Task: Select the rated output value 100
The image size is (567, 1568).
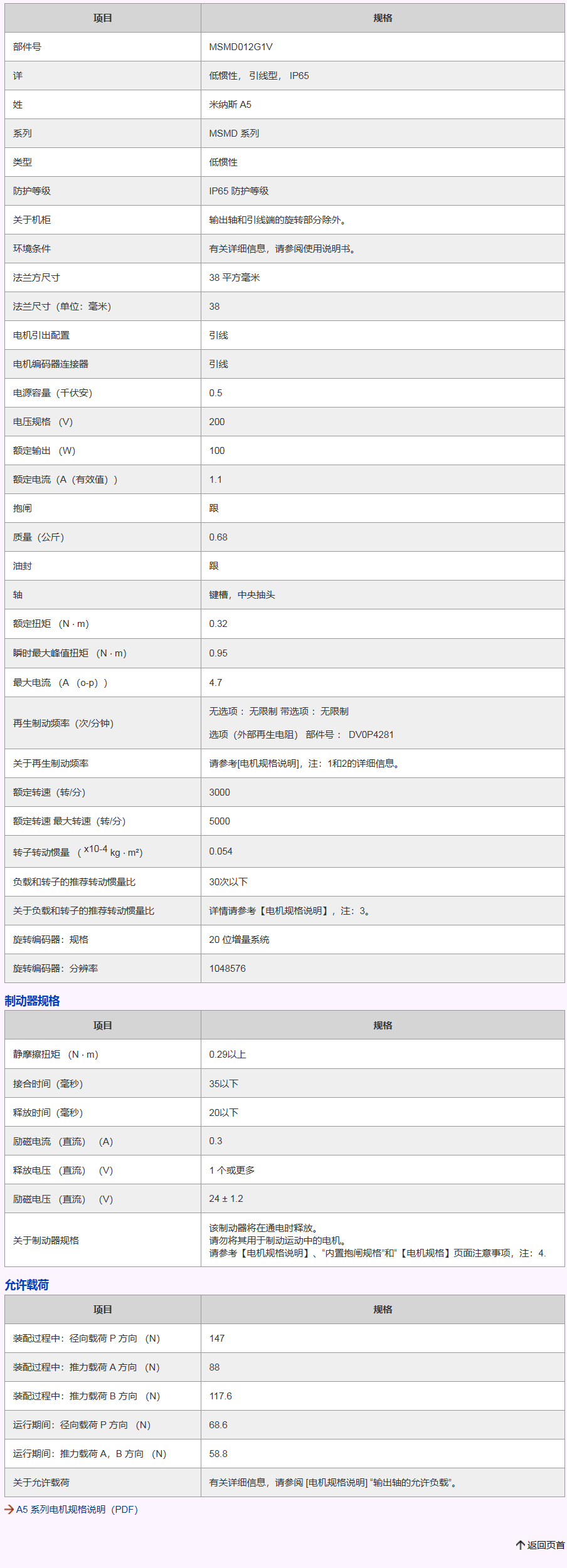Action: [x=217, y=451]
